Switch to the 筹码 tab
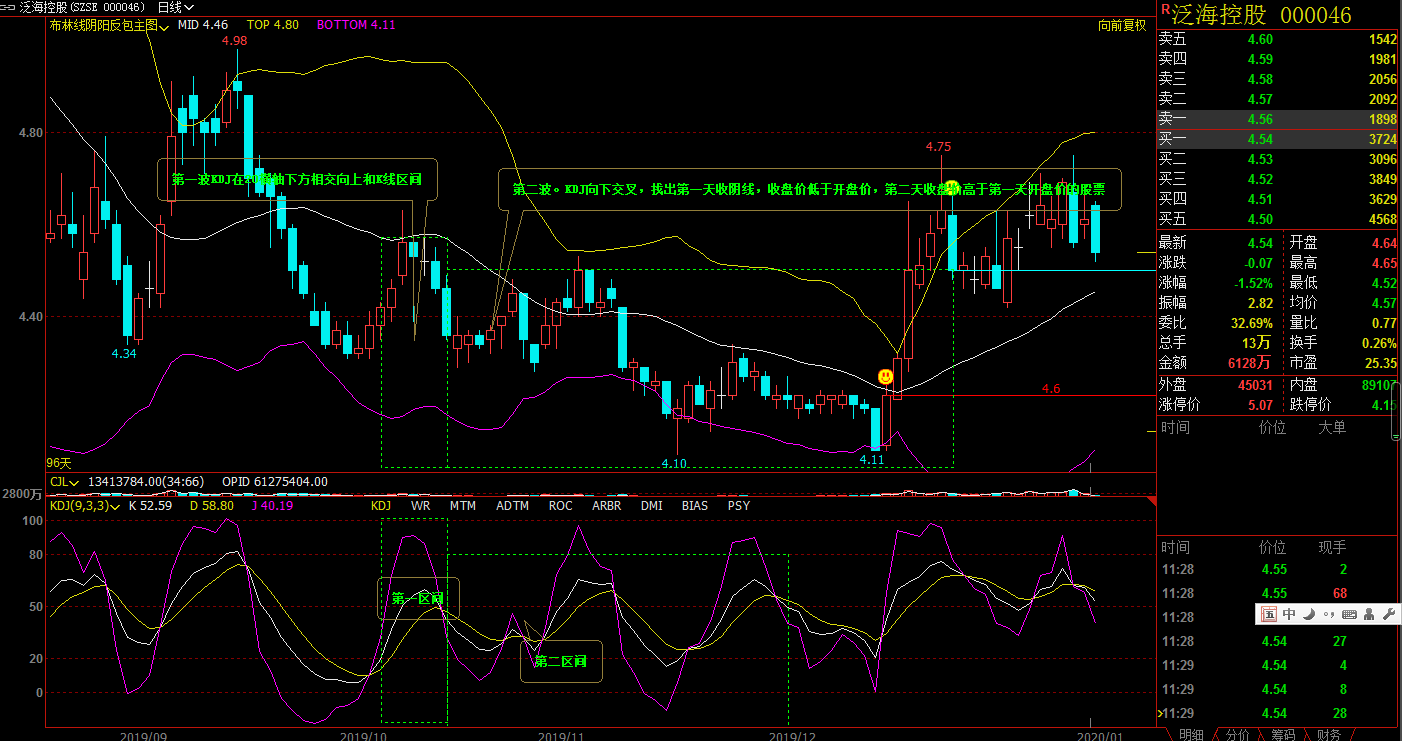The width and height of the screenshot is (1402, 741). coord(1284,734)
